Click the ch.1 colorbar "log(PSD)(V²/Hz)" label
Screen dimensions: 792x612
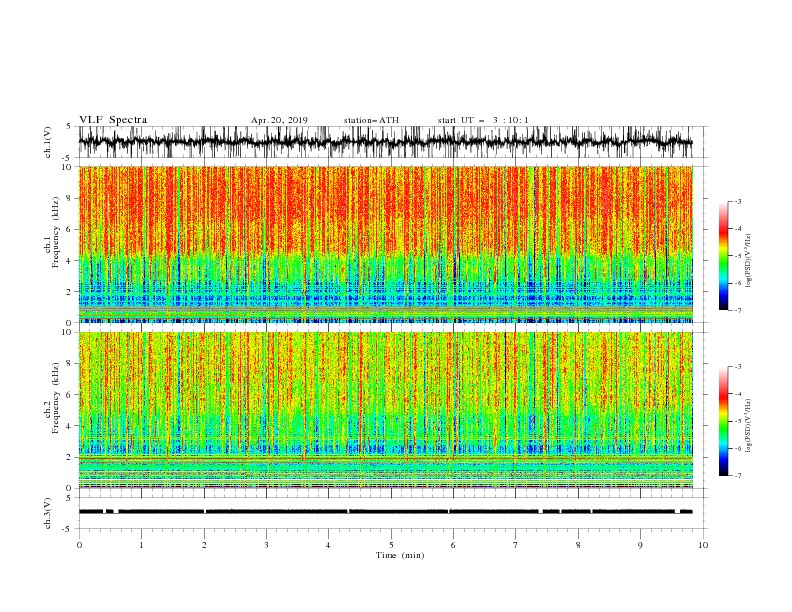click(749, 261)
